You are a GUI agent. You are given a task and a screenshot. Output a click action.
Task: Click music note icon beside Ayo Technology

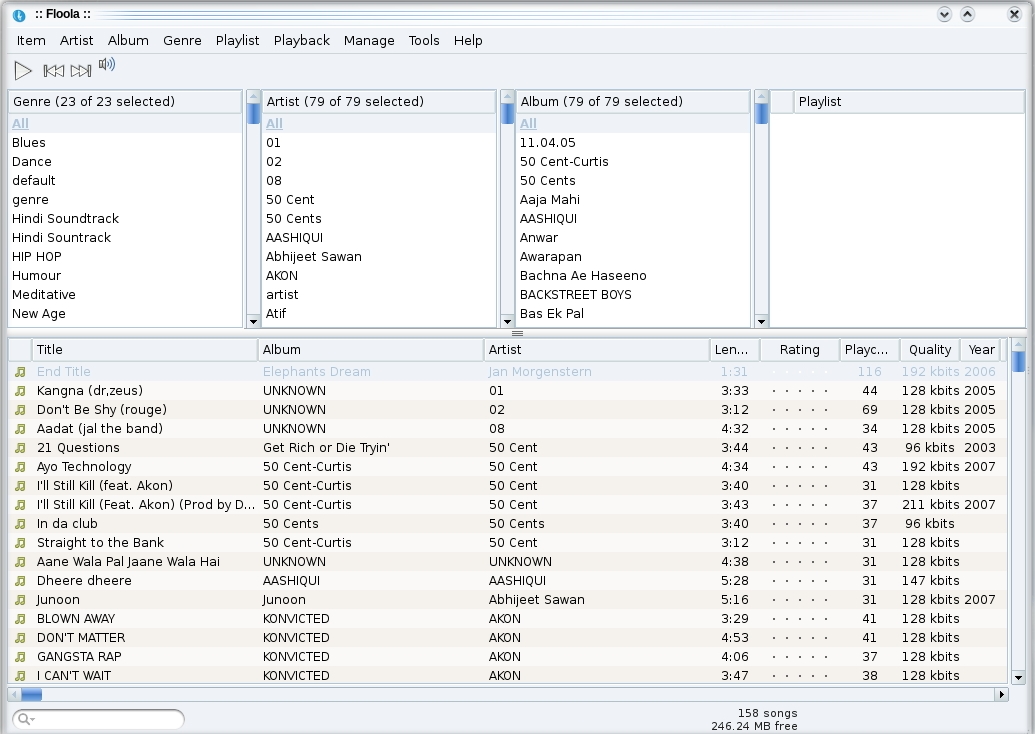pos(20,467)
